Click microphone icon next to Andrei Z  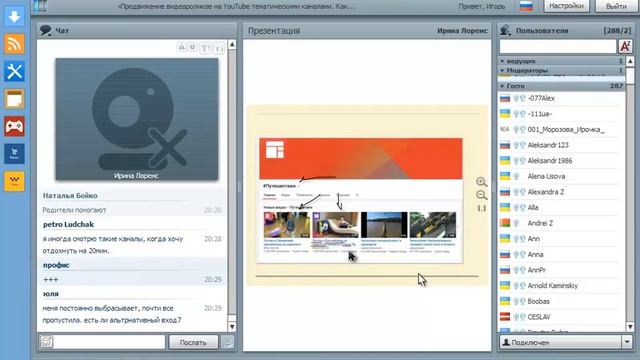pos(516,223)
